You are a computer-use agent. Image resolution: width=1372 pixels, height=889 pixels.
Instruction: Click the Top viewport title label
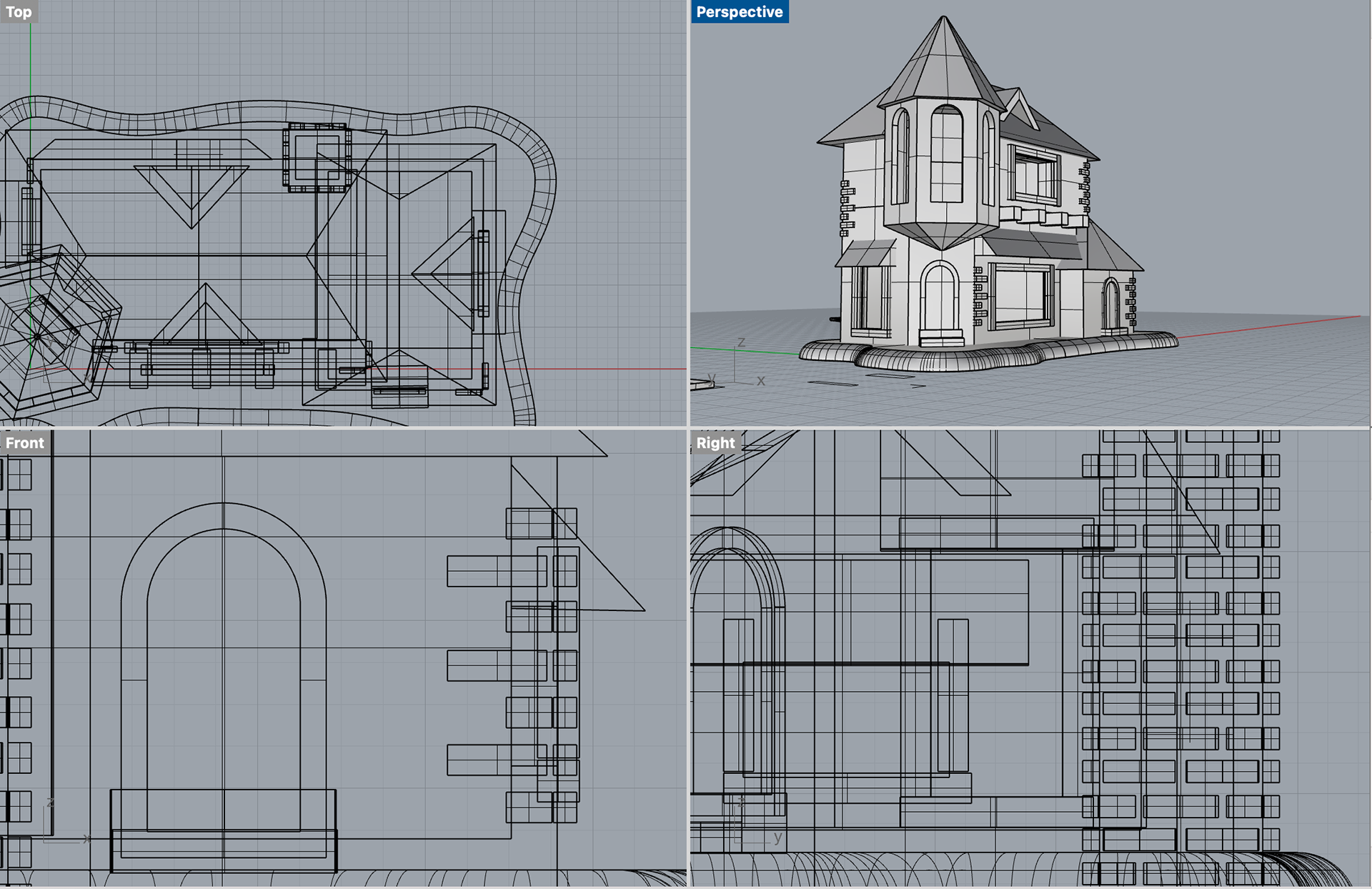point(19,12)
